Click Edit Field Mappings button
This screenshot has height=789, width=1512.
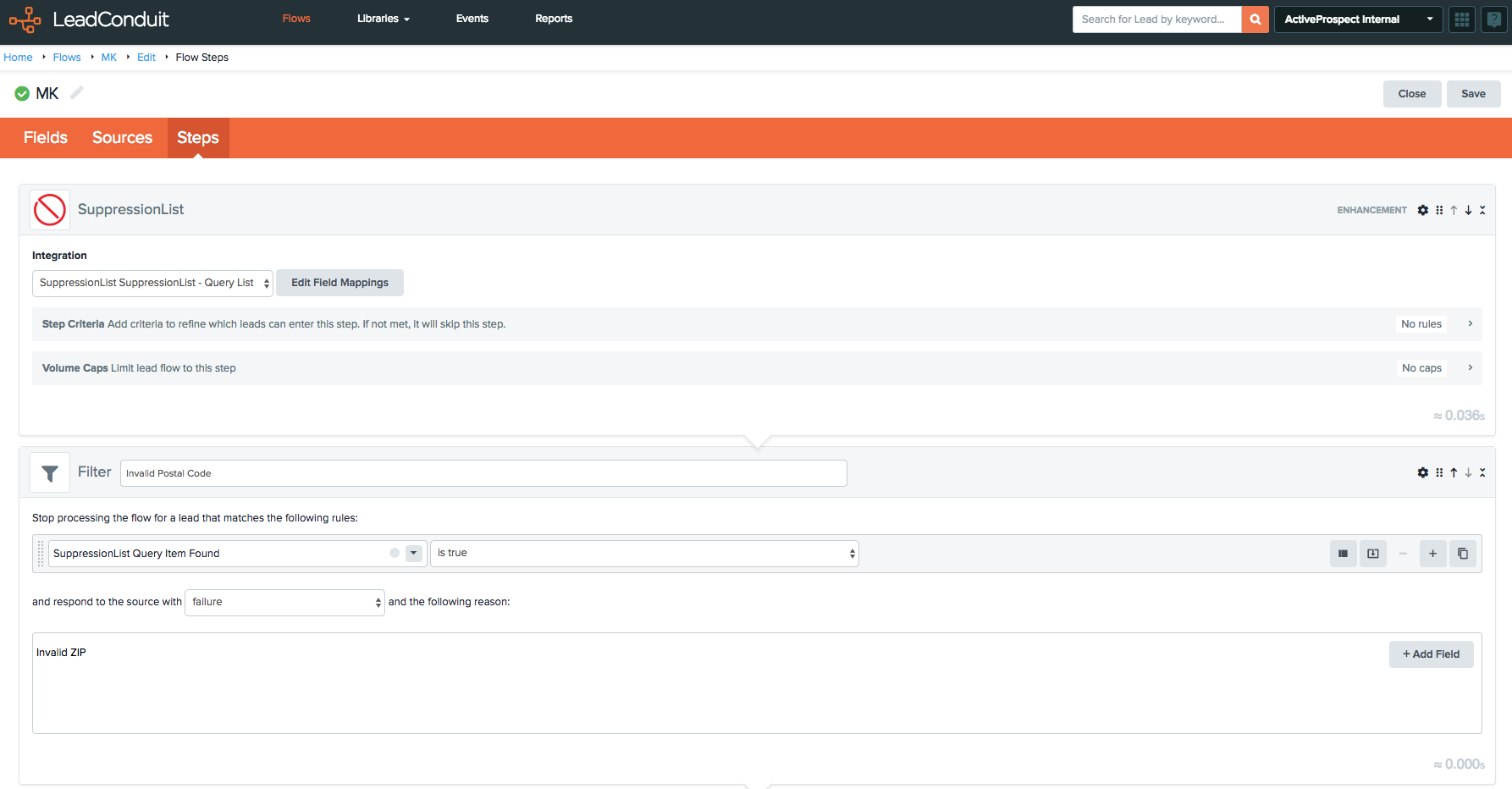pyautogui.click(x=339, y=283)
